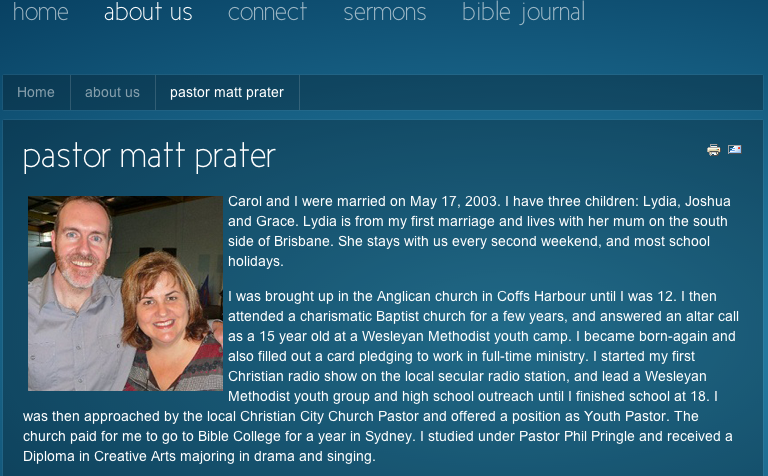Open the bible journal menu
This screenshot has height=476, width=768.
pos(523,13)
